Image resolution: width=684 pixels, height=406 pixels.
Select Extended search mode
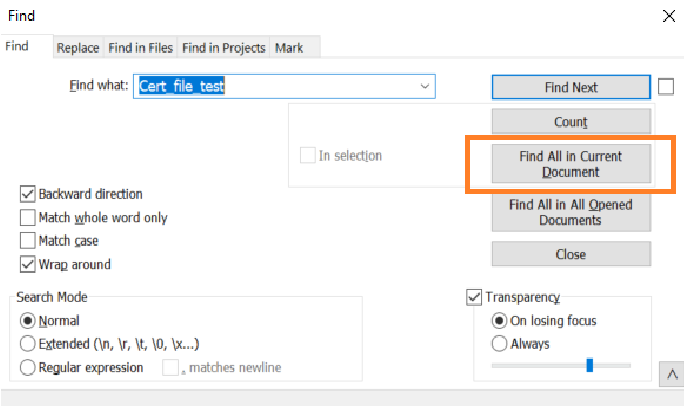pyautogui.click(x=28, y=344)
